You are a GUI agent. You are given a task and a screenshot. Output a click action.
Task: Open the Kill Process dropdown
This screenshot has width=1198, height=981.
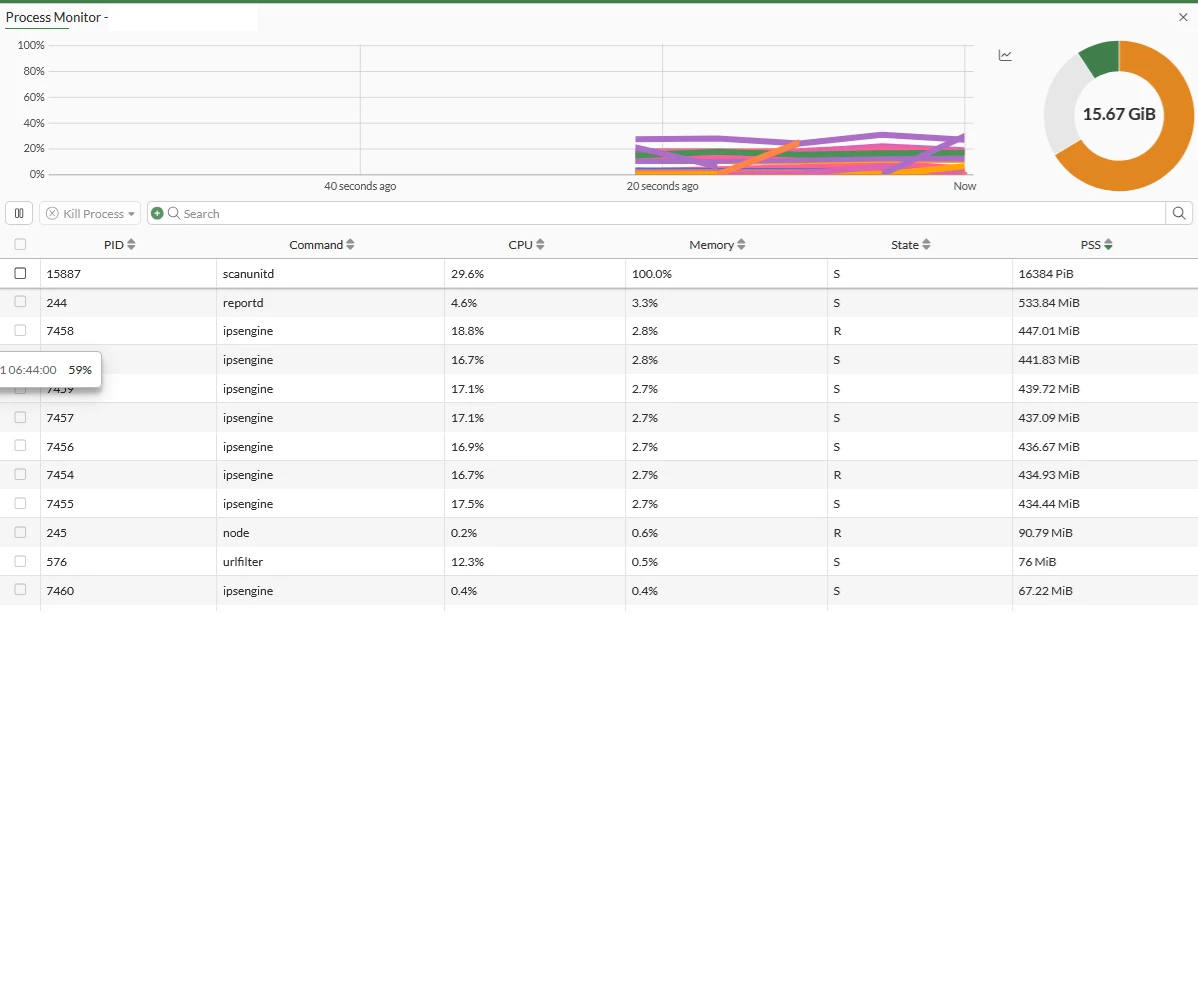point(90,213)
